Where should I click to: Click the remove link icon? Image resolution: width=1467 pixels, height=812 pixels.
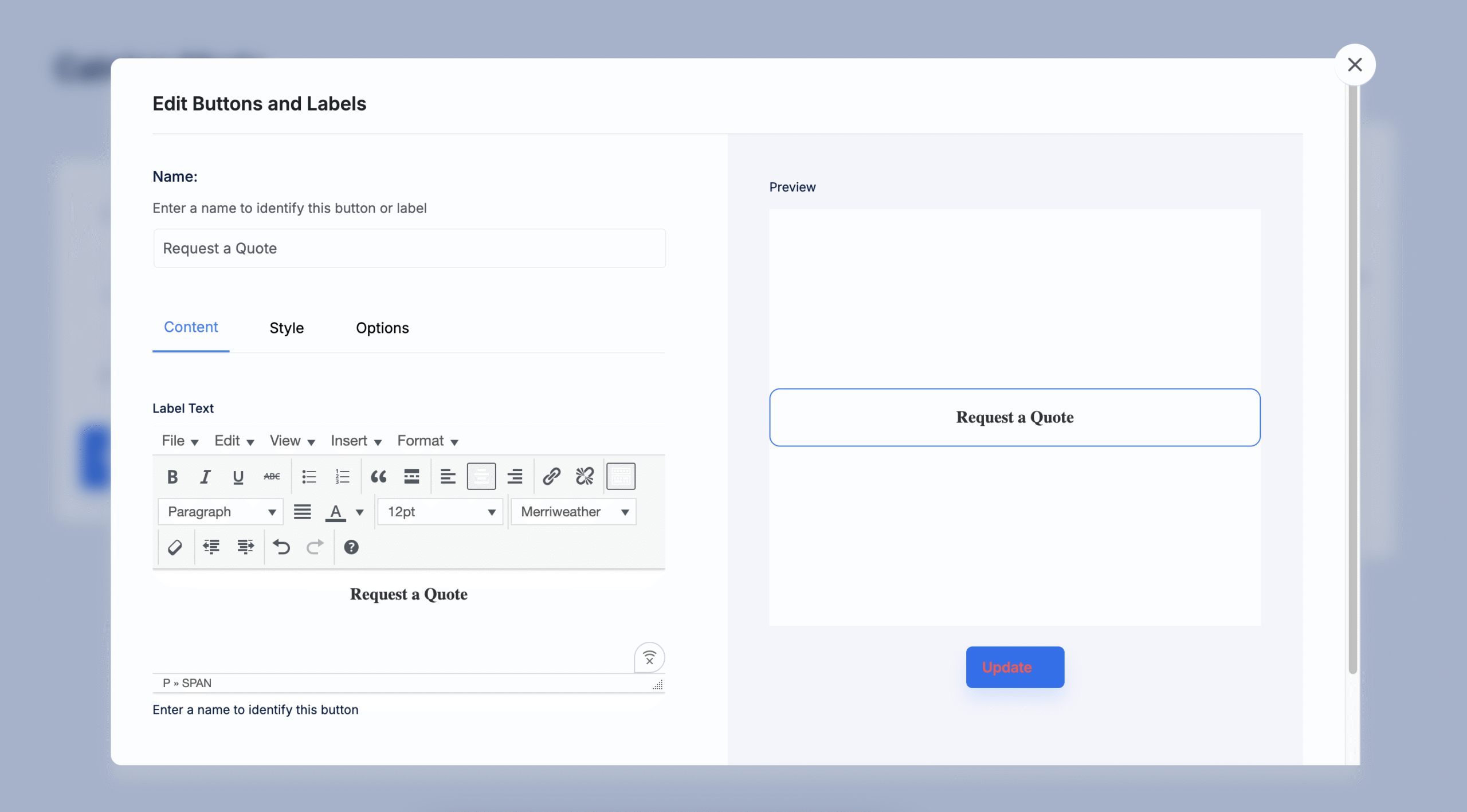[x=585, y=476]
